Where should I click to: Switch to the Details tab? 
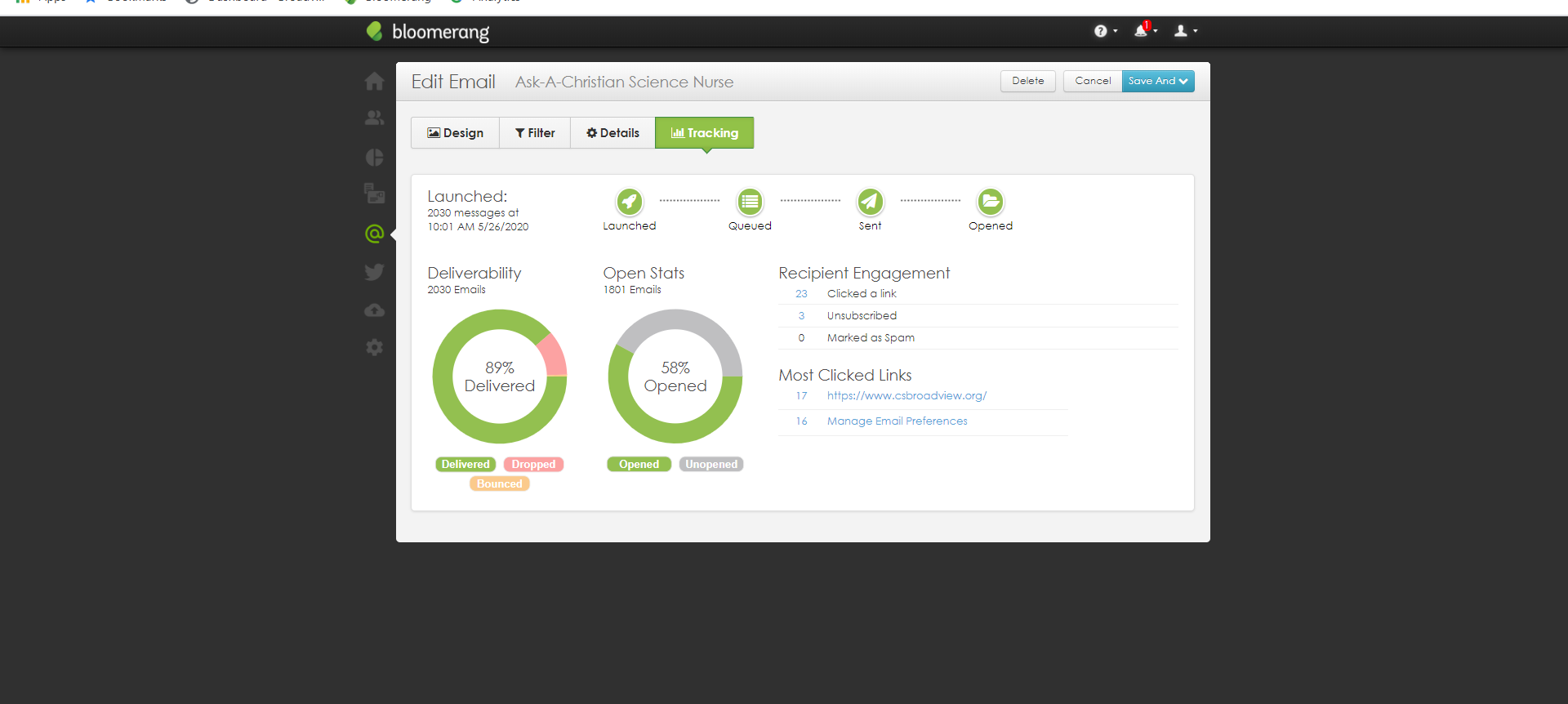click(612, 133)
